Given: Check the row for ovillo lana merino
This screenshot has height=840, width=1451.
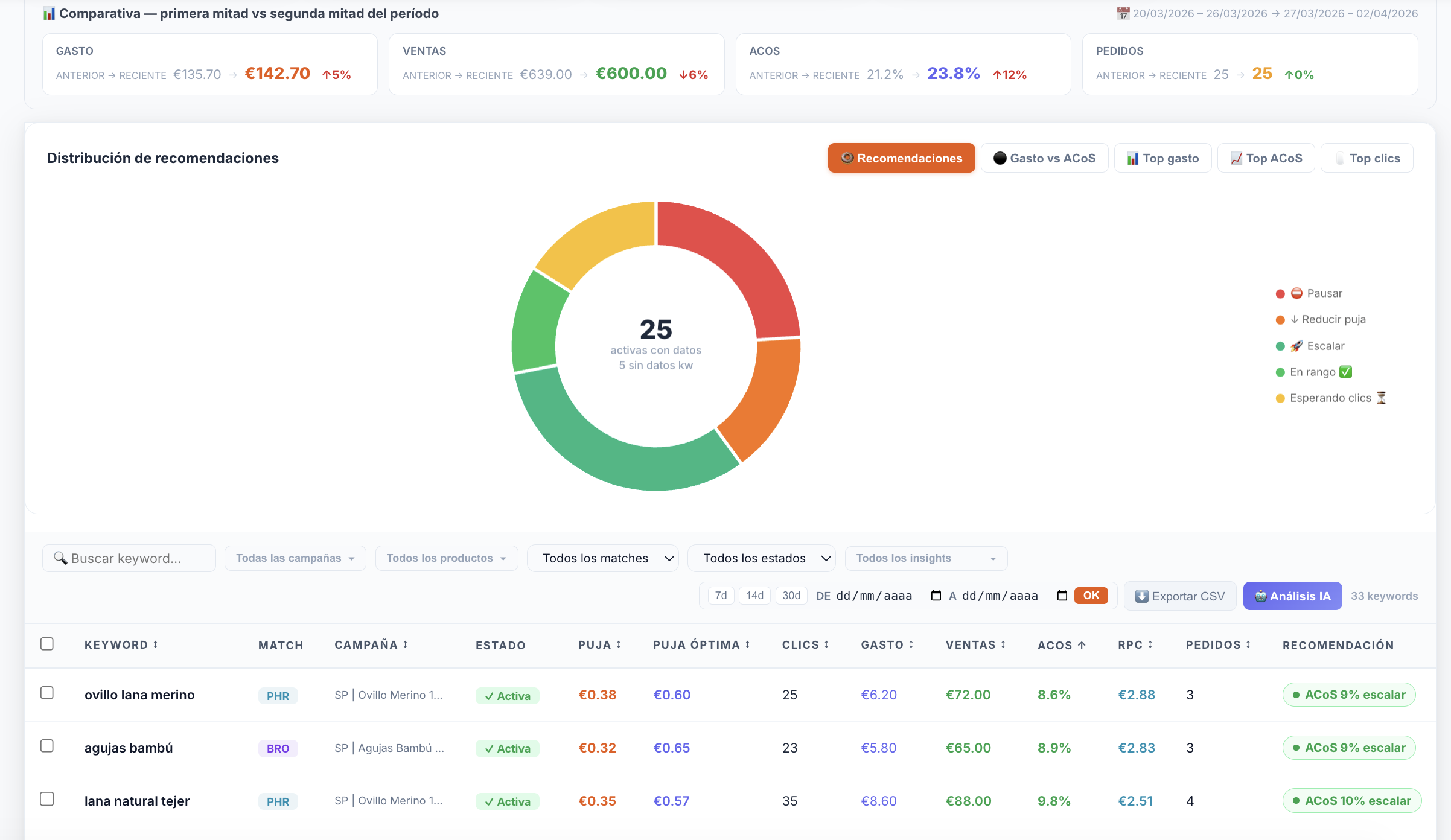Looking at the screenshot, I should (x=47, y=693).
